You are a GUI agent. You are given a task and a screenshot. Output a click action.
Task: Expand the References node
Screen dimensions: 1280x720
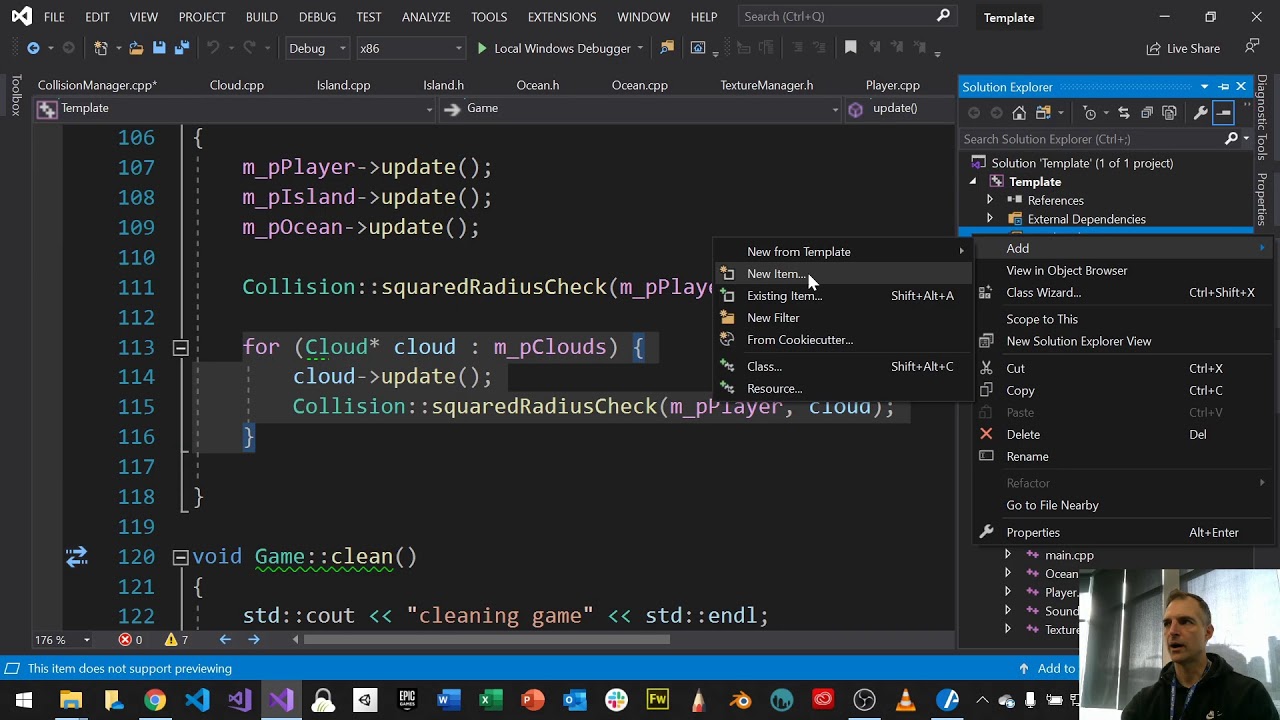(x=990, y=200)
